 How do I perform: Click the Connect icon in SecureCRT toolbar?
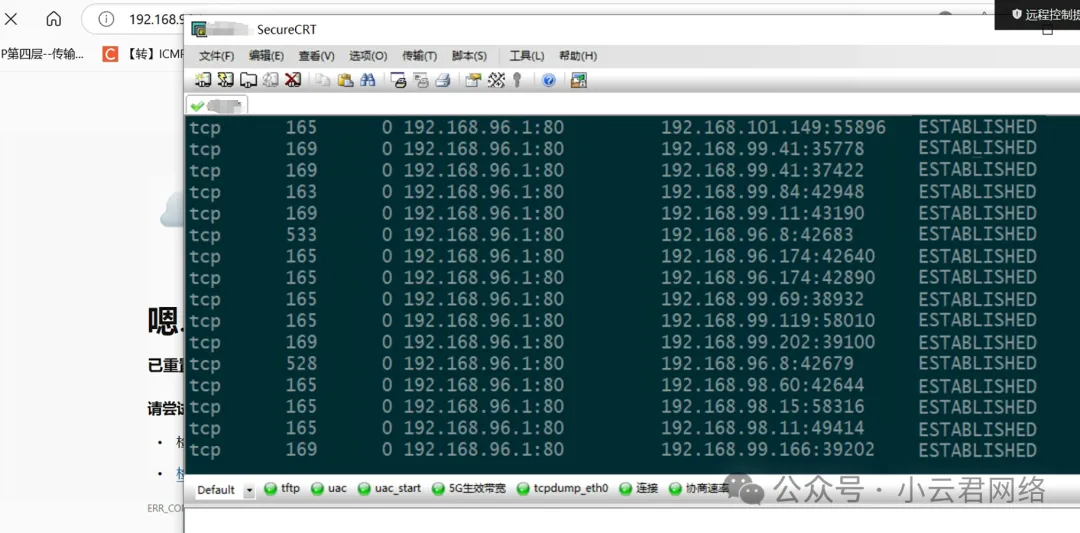click(203, 80)
